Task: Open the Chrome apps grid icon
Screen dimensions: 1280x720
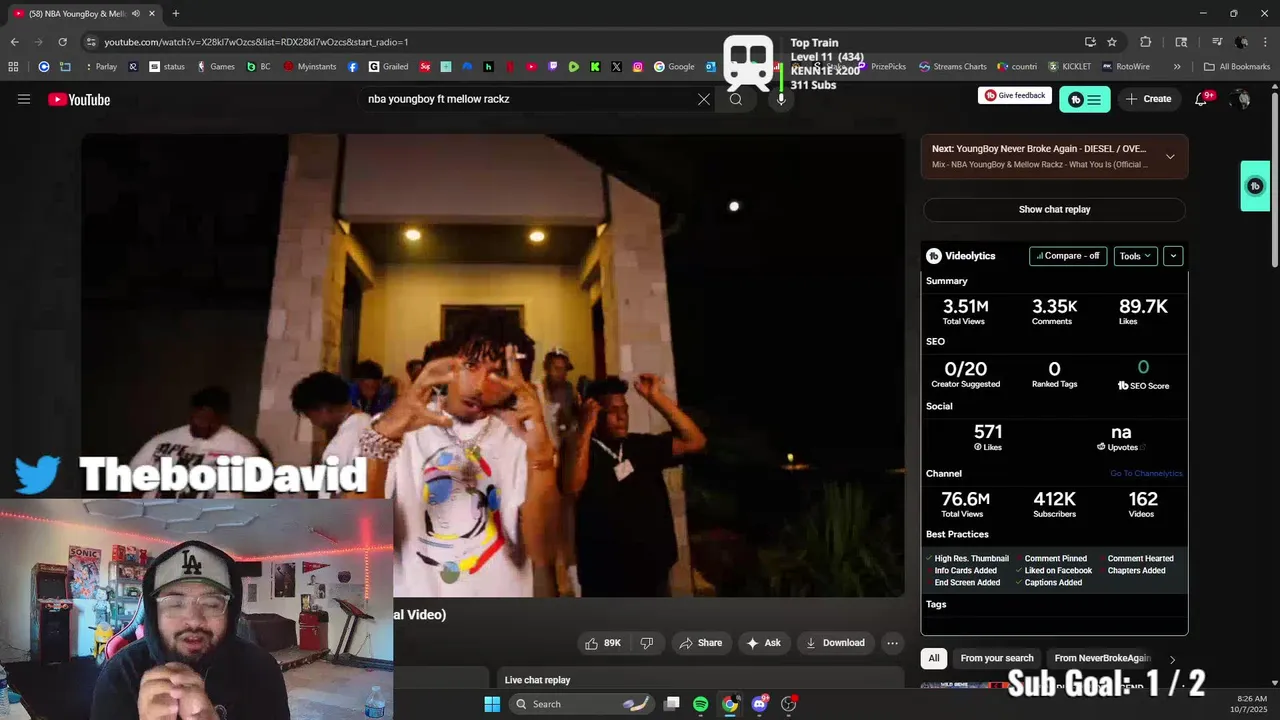Action: [13, 67]
